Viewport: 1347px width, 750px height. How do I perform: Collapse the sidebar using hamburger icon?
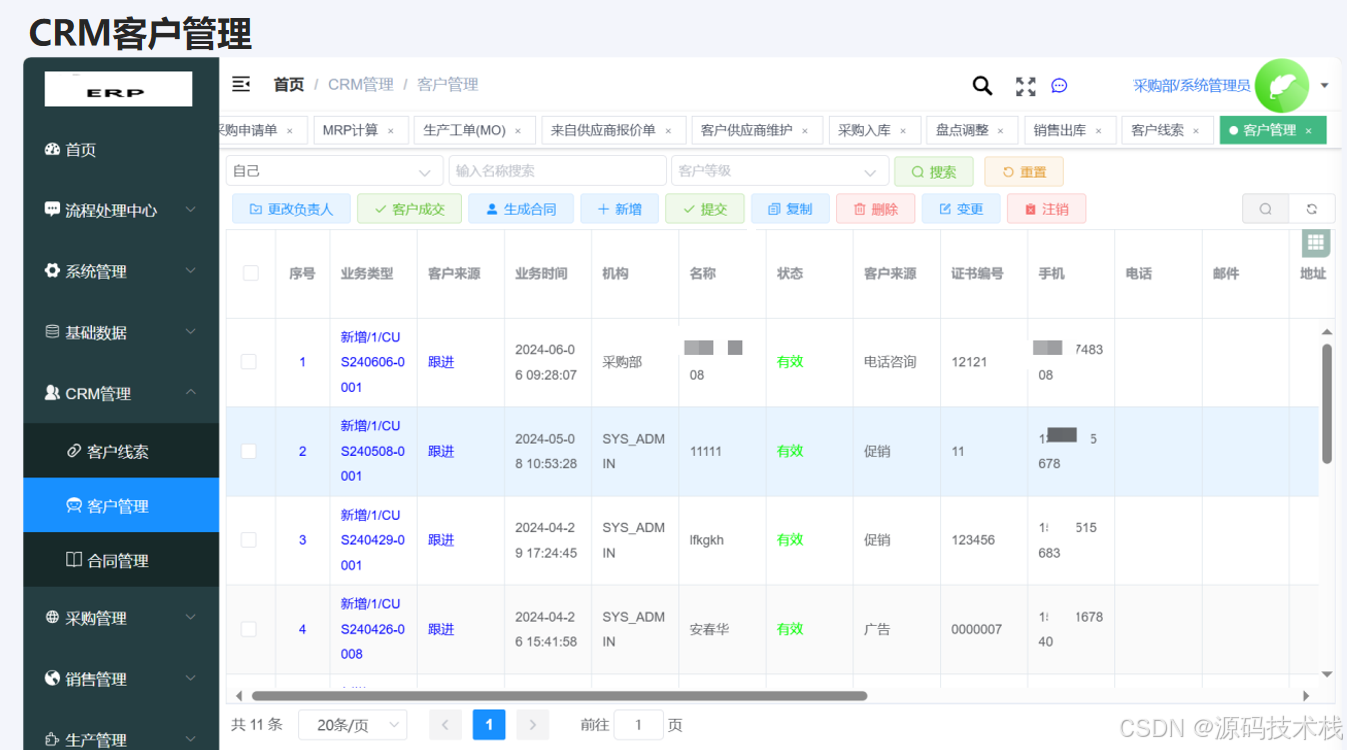(x=241, y=84)
